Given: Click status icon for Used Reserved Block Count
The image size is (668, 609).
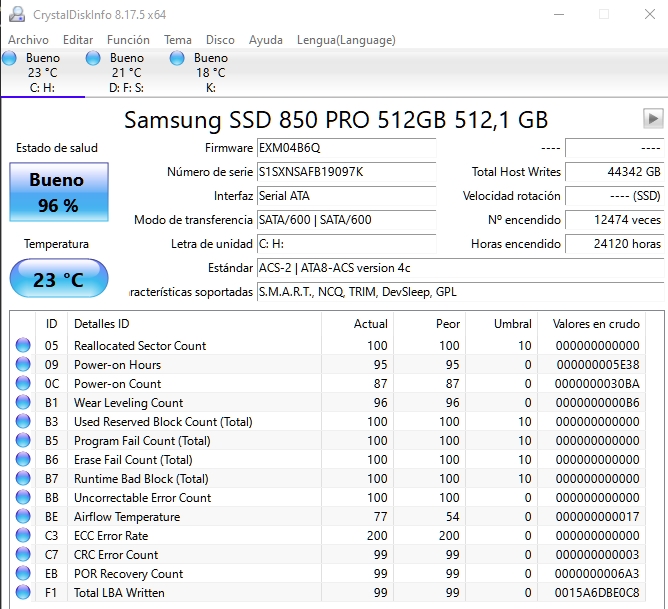Looking at the screenshot, I should pos(23,421).
